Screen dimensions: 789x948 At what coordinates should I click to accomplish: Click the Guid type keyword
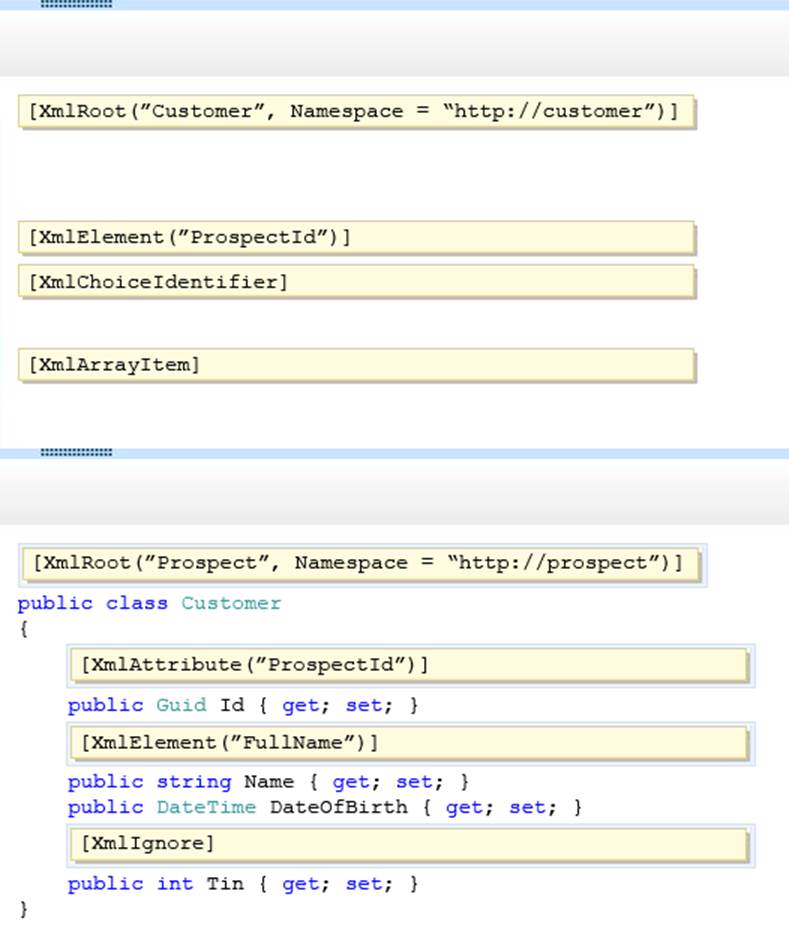click(x=181, y=705)
